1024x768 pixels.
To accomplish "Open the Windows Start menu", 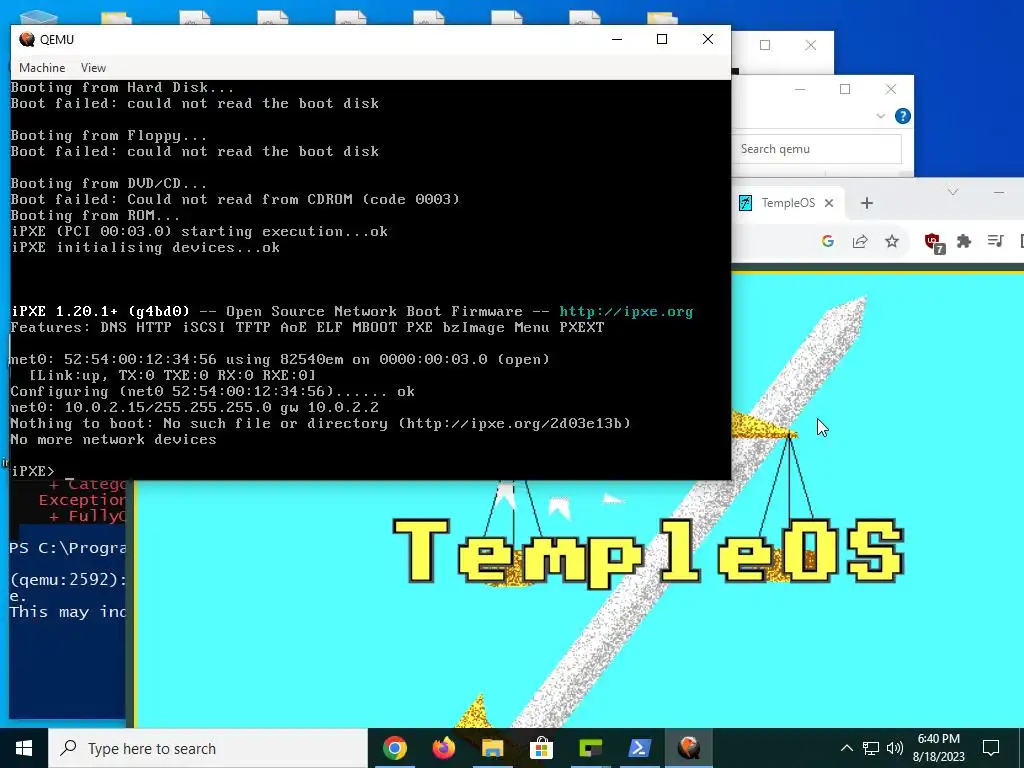I will click(24, 748).
